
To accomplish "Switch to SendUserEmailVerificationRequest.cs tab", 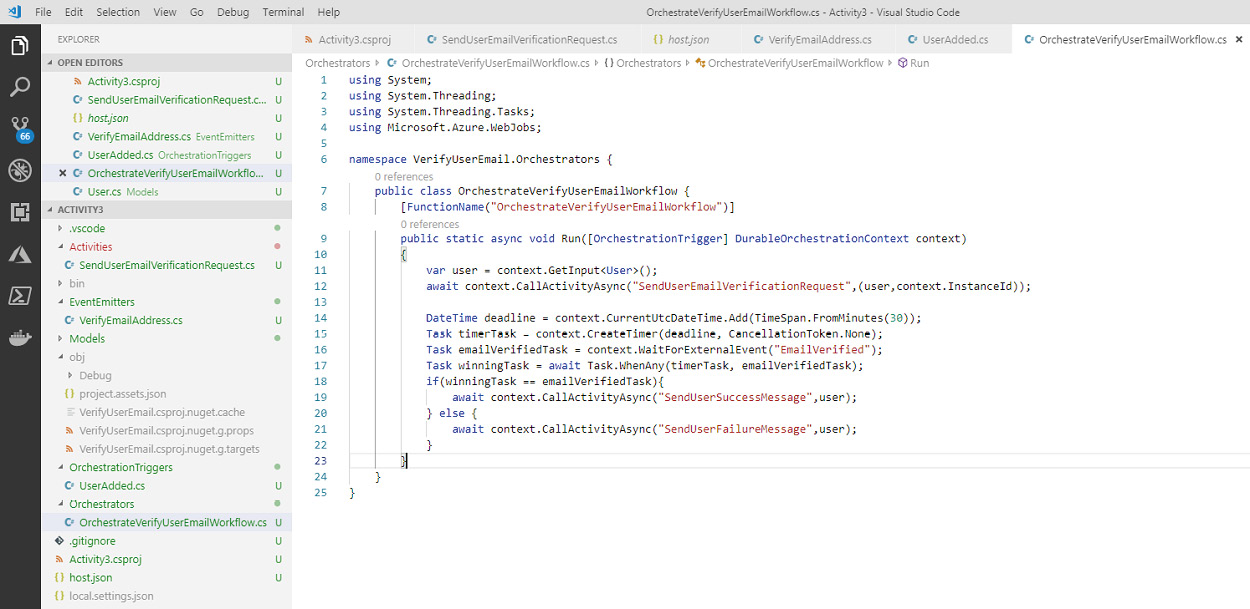I will point(525,40).
